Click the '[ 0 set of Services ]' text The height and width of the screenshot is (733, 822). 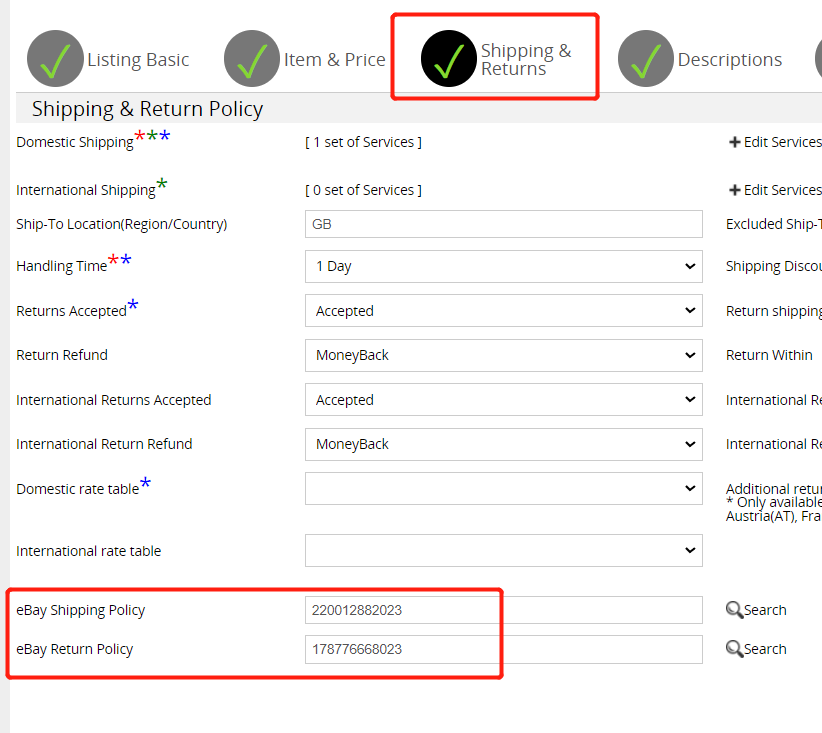pos(363,190)
